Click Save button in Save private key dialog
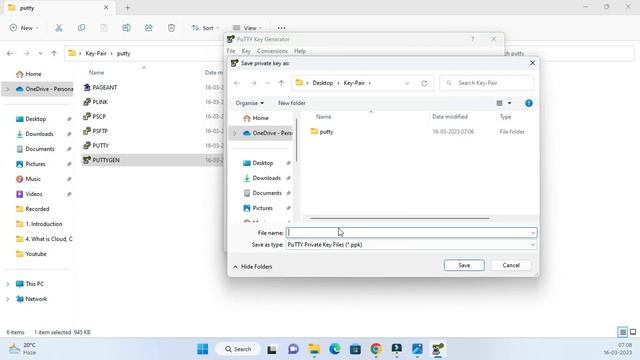Screen dimensions: 640x360 (464, 265)
